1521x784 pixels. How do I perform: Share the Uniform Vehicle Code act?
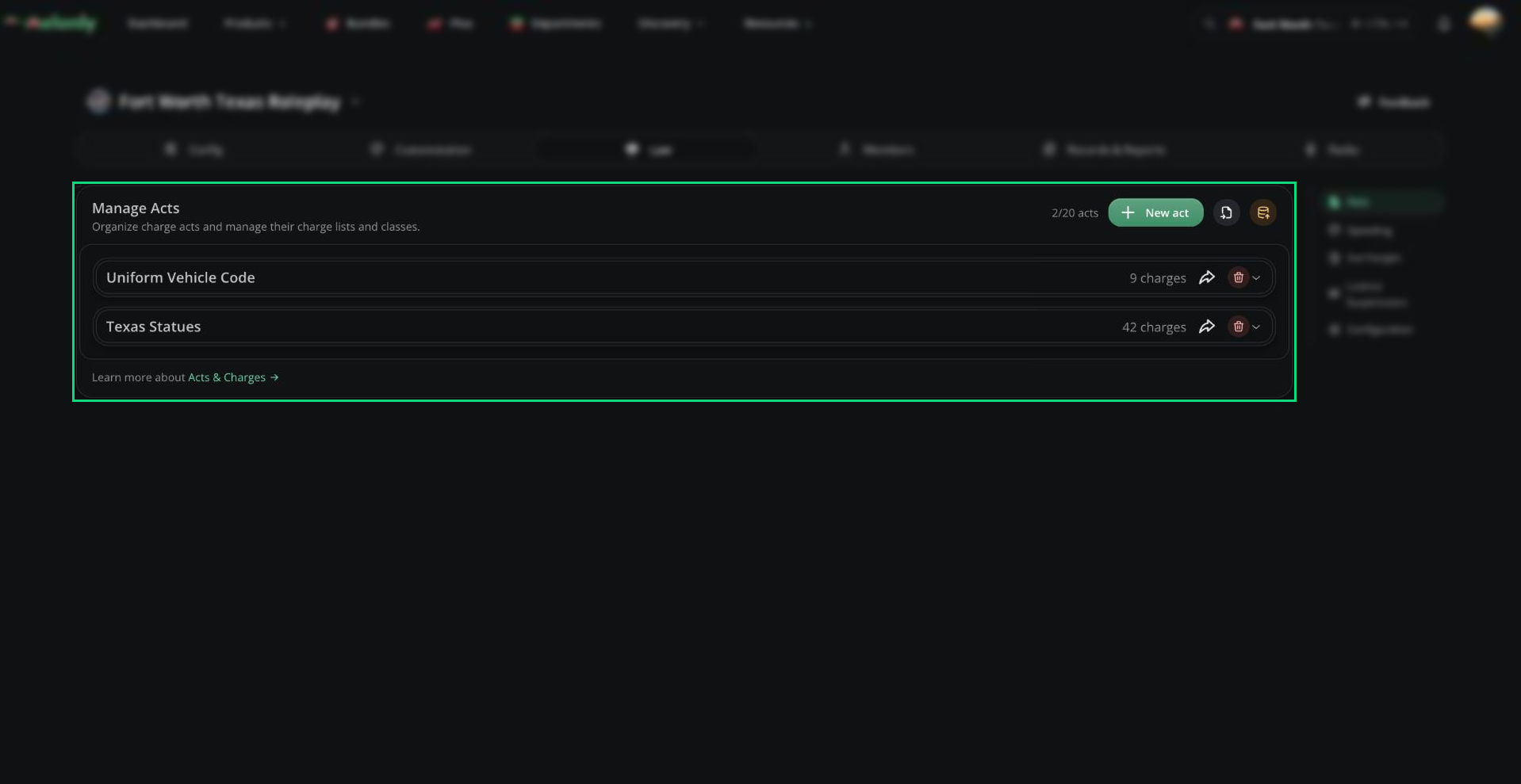click(1207, 277)
